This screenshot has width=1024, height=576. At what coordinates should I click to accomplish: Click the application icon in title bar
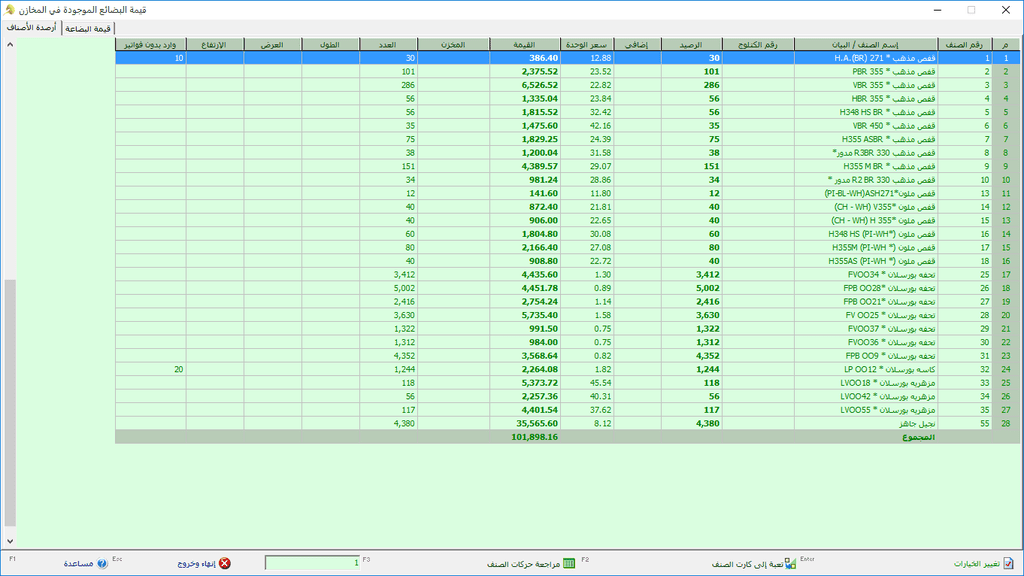pyautogui.click(x=1012, y=9)
